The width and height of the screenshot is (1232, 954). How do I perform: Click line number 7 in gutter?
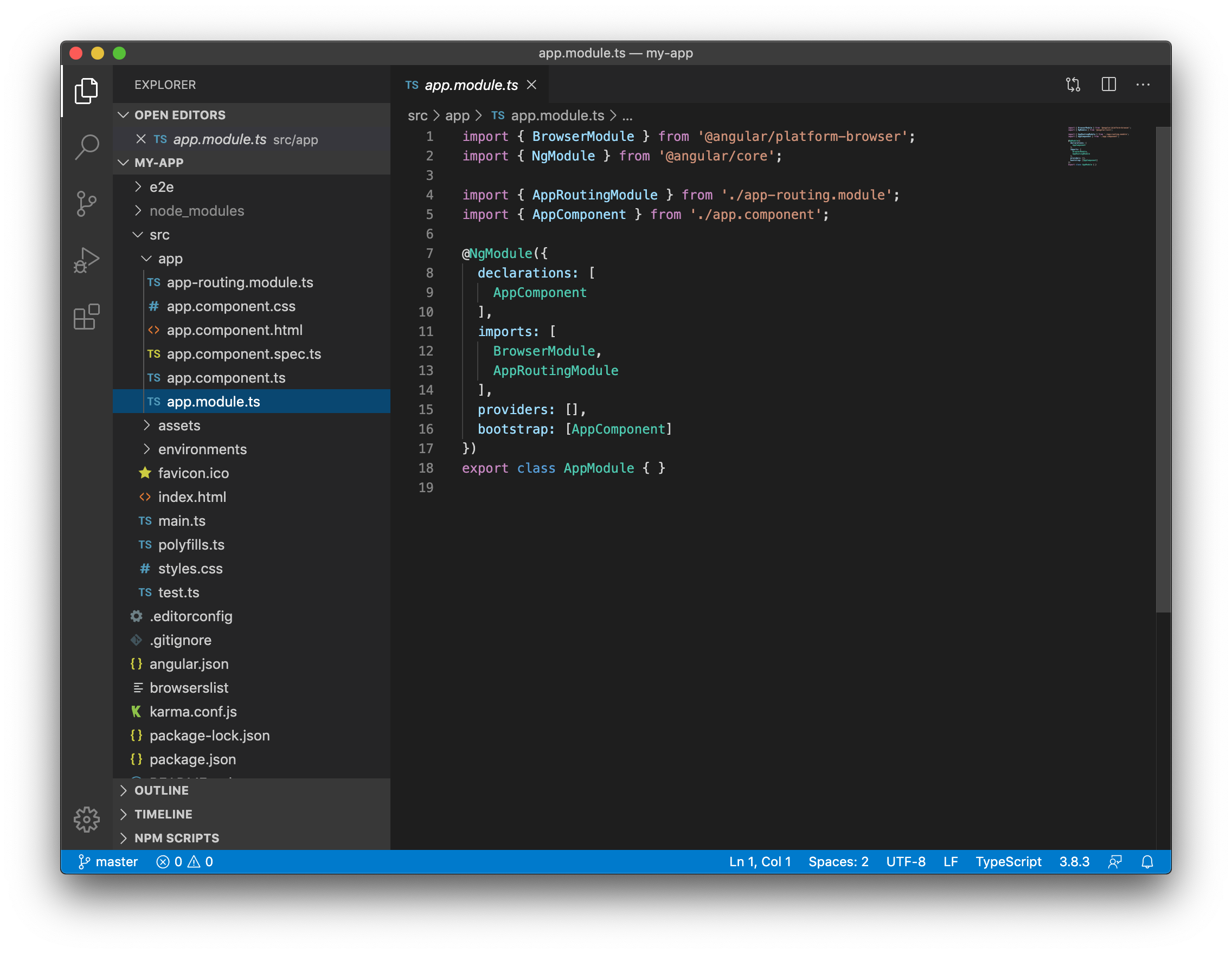tap(429, 253)
